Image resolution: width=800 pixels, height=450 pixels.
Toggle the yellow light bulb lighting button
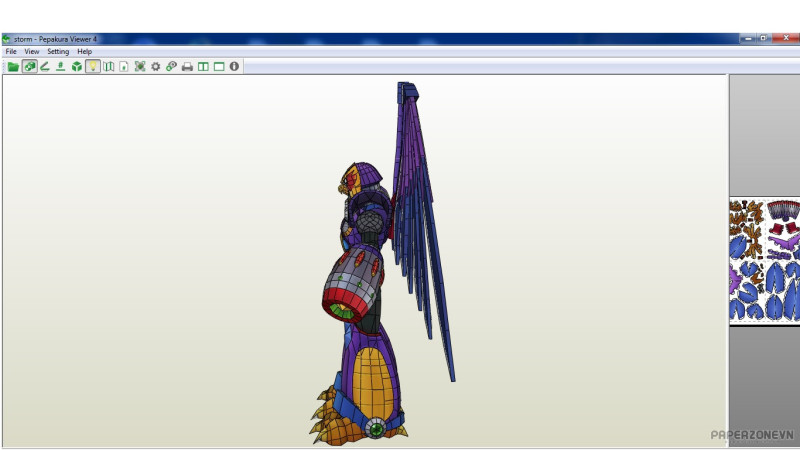(x=93, y=67)
